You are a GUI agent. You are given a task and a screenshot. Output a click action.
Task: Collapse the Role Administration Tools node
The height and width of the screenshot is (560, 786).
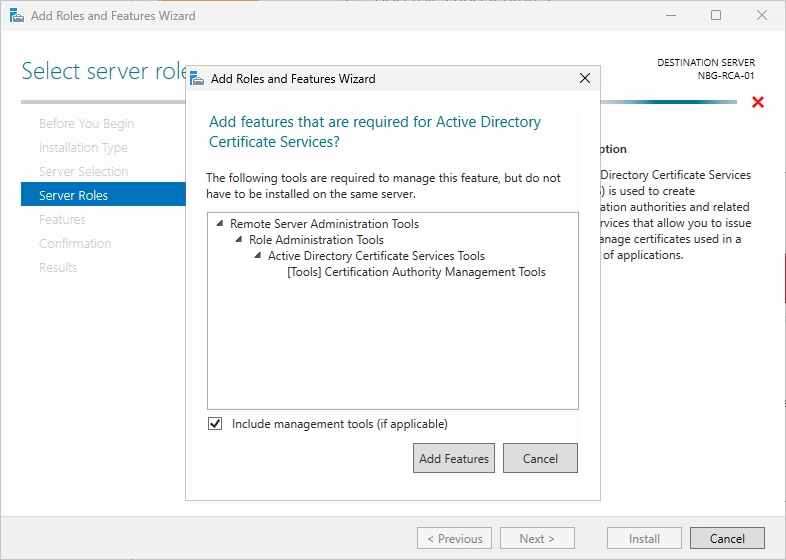click(x=239, y=240)
